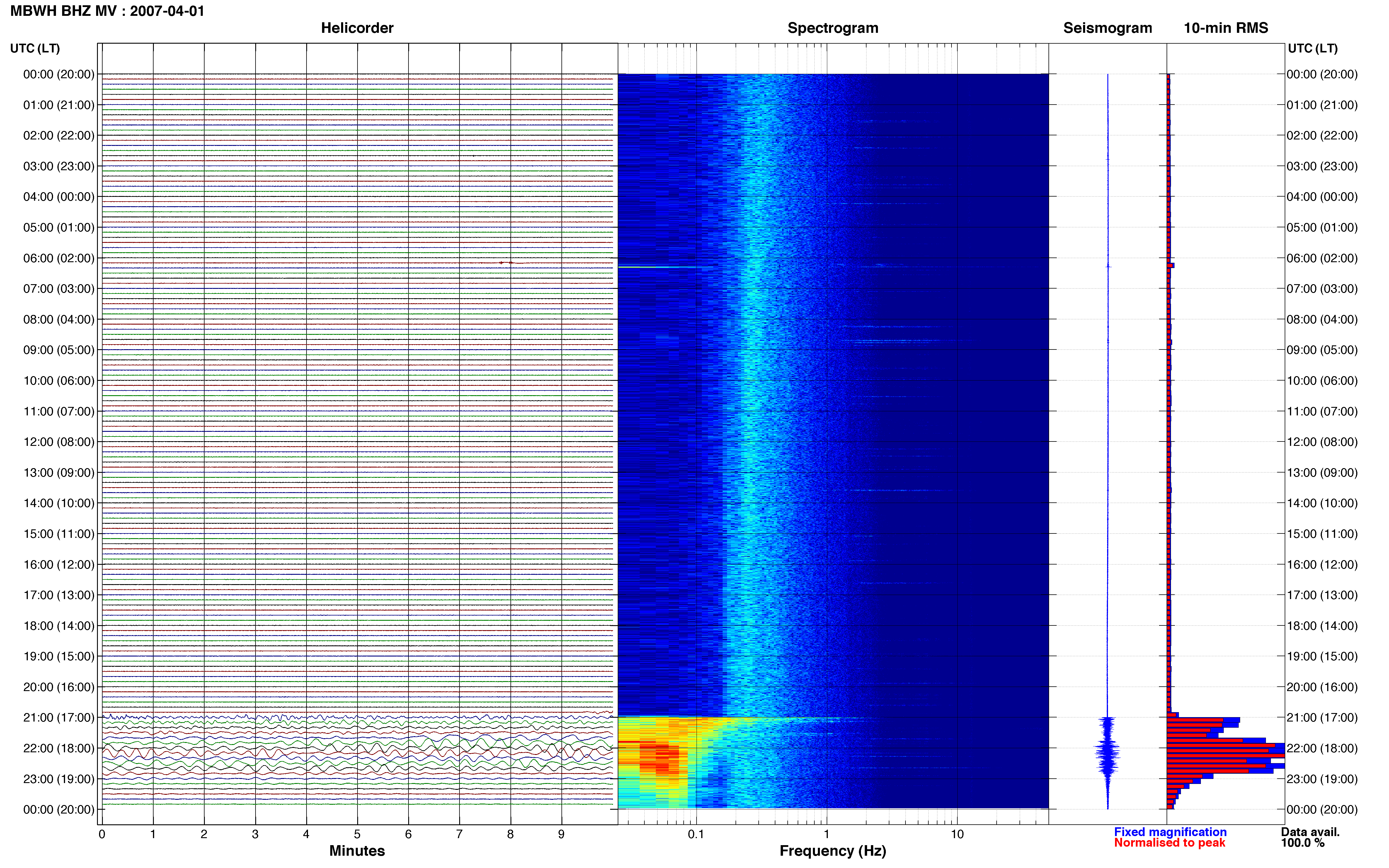
Task: Click 'UTC (LT)' label beside the Helicorder
Action: pyautogui.click(x=35, y=48)
